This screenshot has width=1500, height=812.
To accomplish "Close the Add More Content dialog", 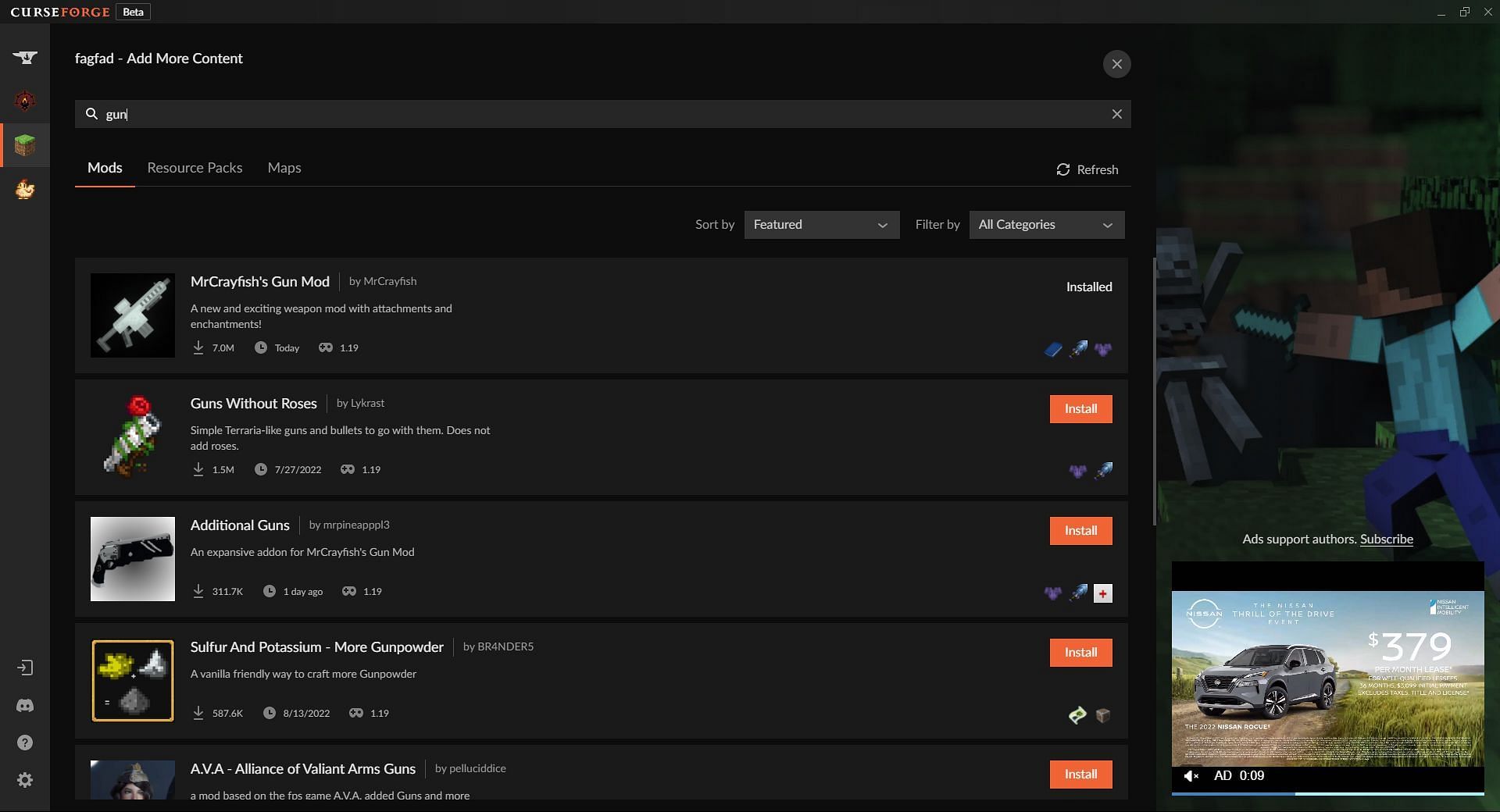I will coord(1117,64).
